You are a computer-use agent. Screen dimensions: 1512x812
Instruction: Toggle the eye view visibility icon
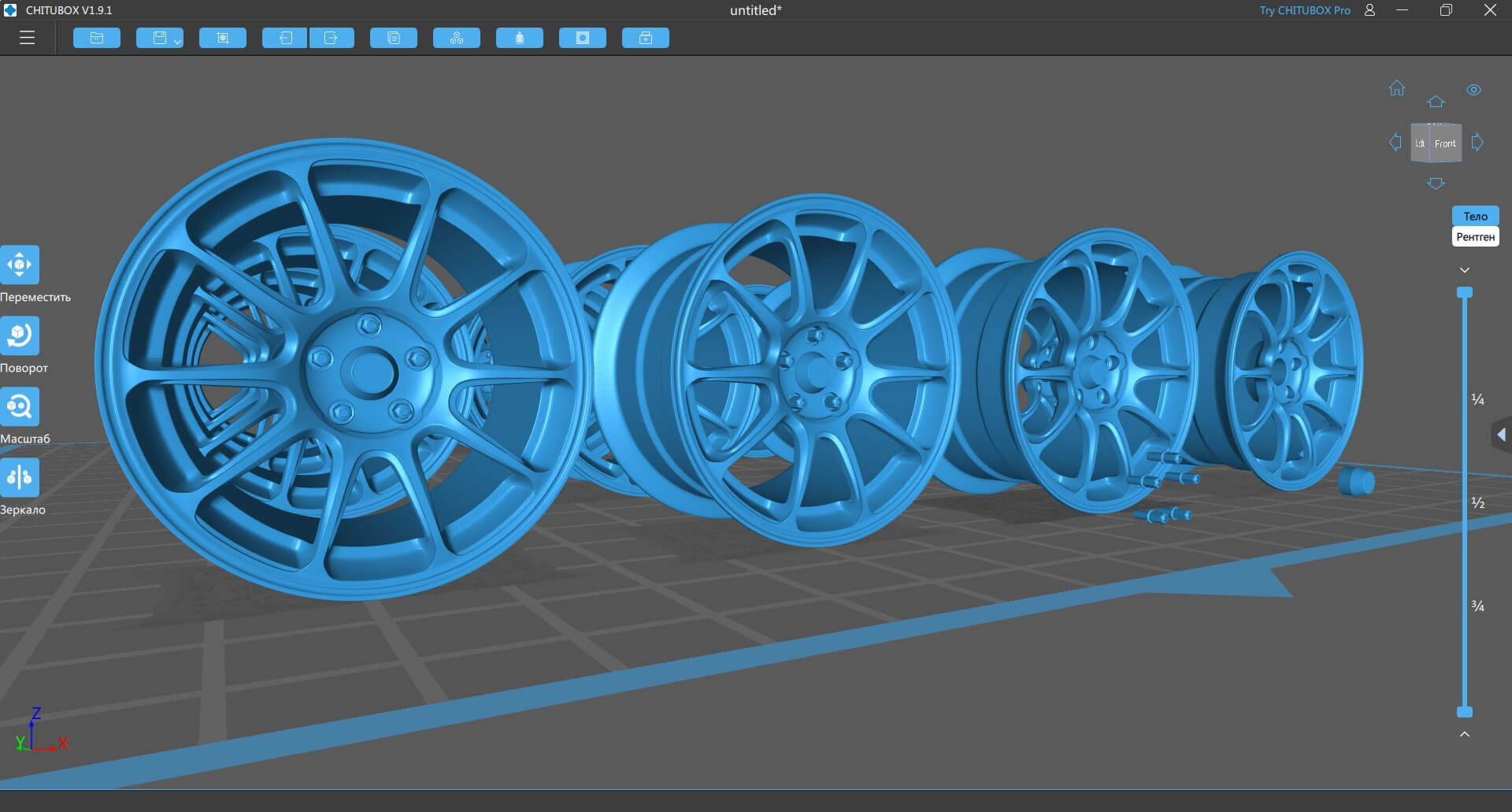tap(1474, 90)
